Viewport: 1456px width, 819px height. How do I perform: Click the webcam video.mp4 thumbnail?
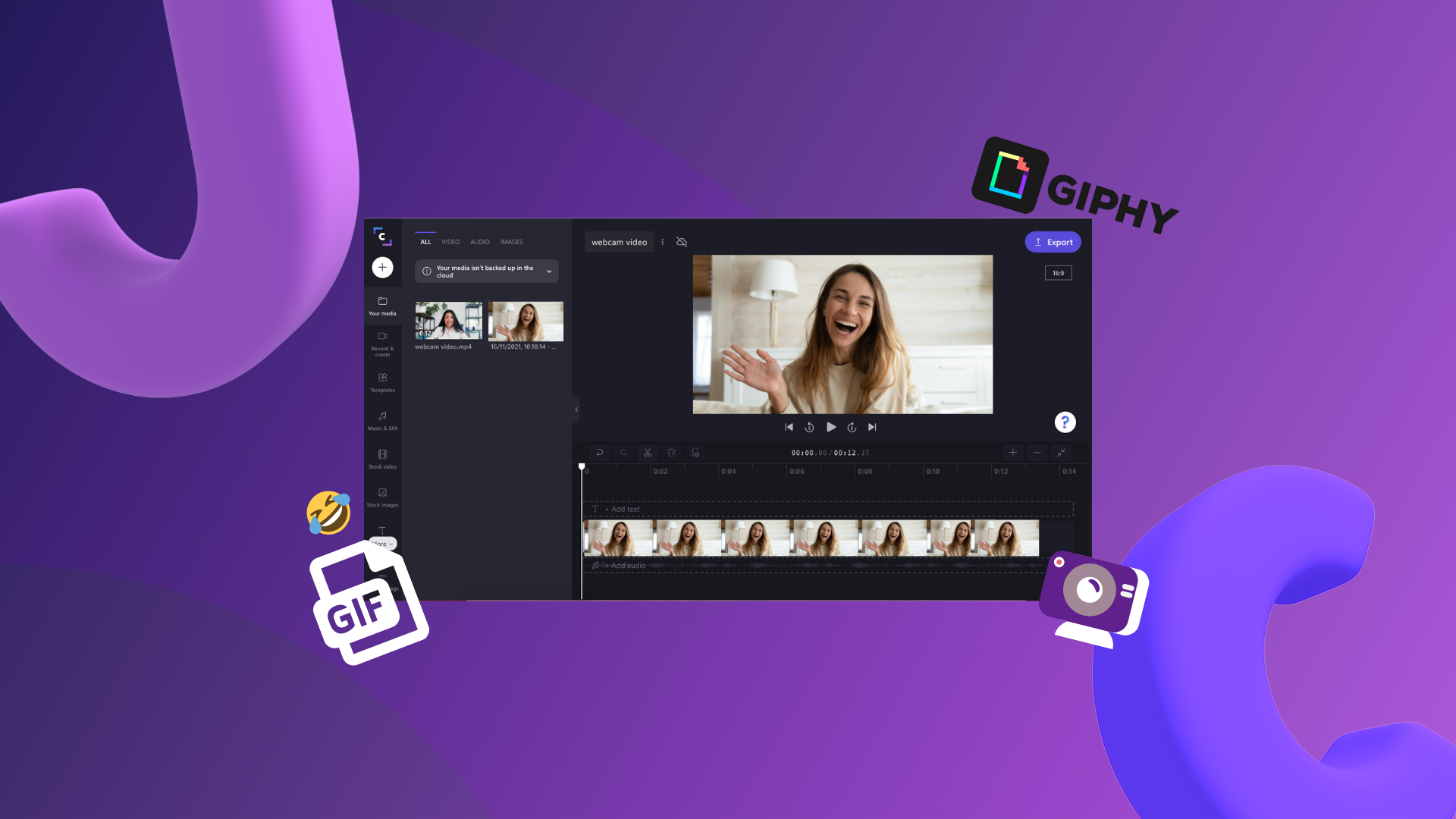[x=448, y=318]
